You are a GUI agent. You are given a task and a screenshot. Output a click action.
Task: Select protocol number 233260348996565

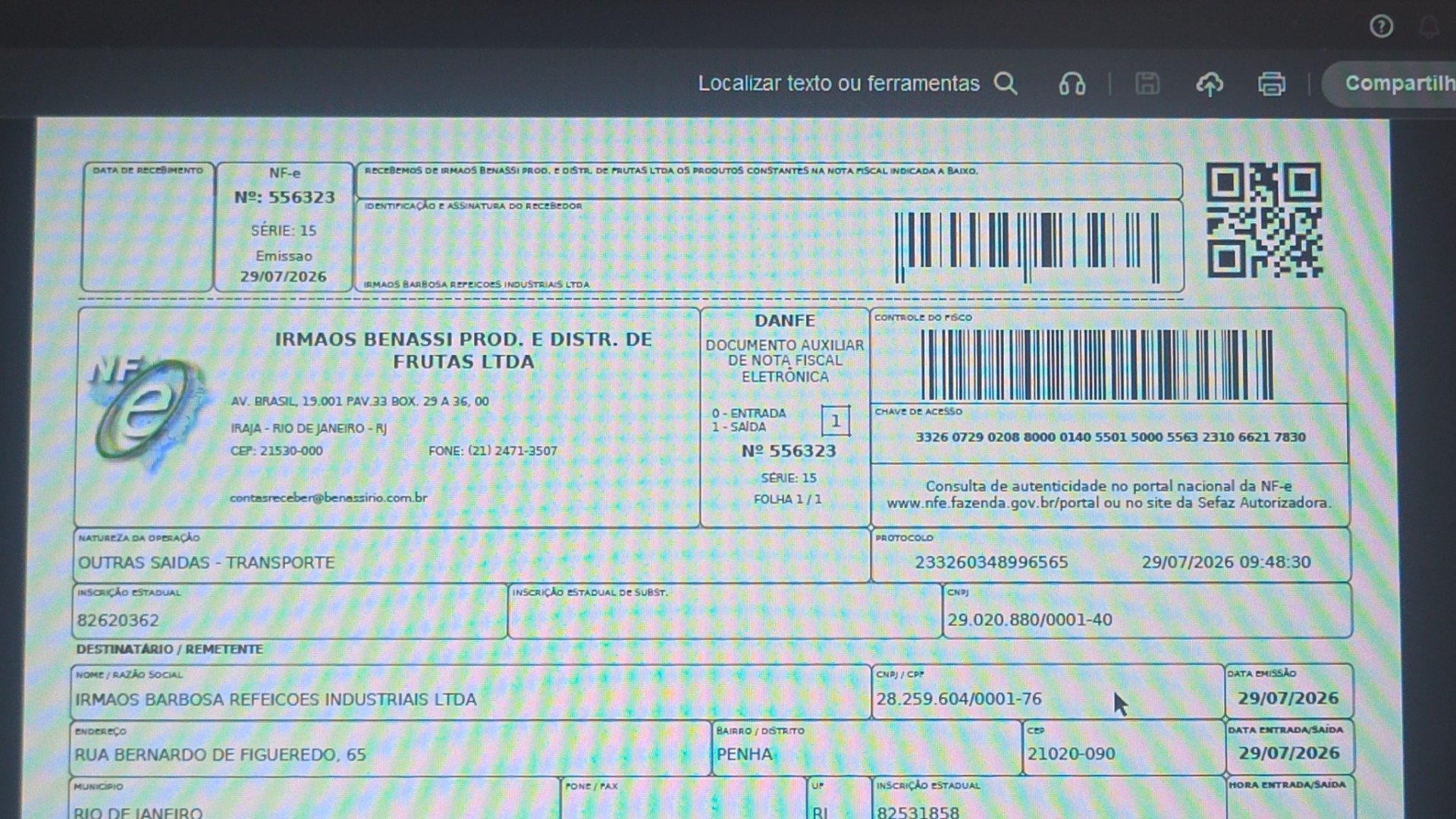[991, 563]
